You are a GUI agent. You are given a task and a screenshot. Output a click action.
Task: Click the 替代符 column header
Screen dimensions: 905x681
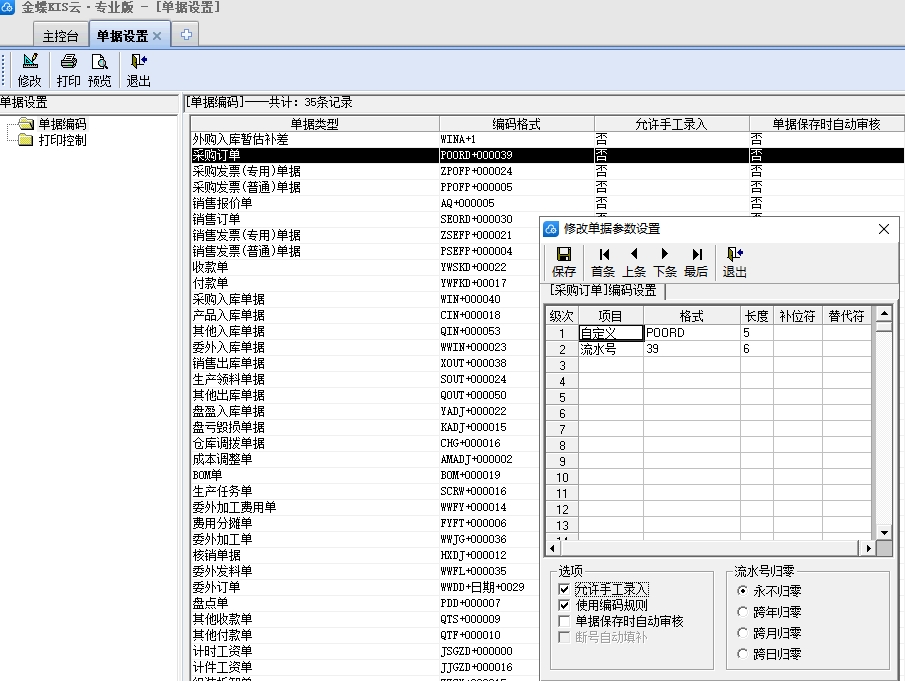coord(846,316)
